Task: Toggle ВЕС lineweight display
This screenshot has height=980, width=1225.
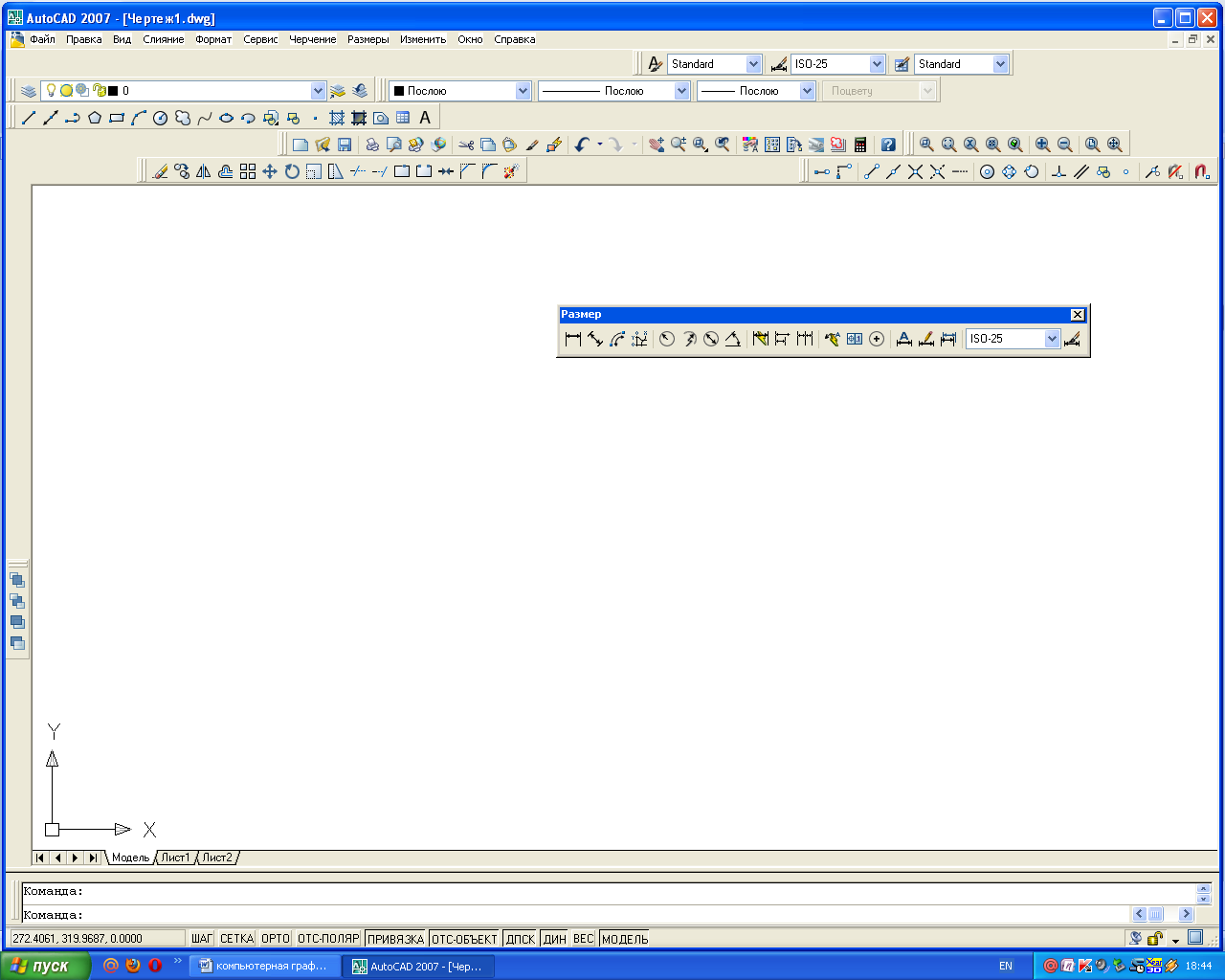Action: pos(584,939)
